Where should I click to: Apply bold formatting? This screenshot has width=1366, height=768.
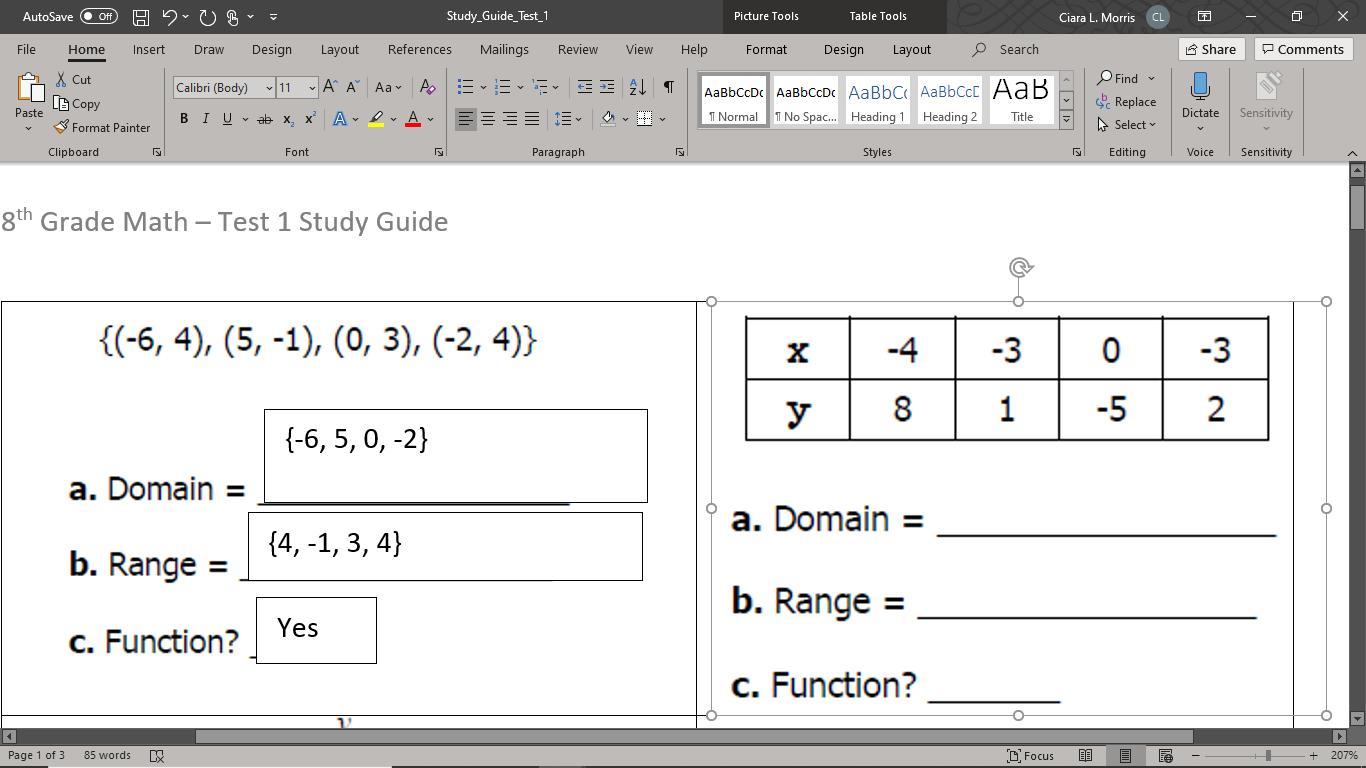click(184, 119)
